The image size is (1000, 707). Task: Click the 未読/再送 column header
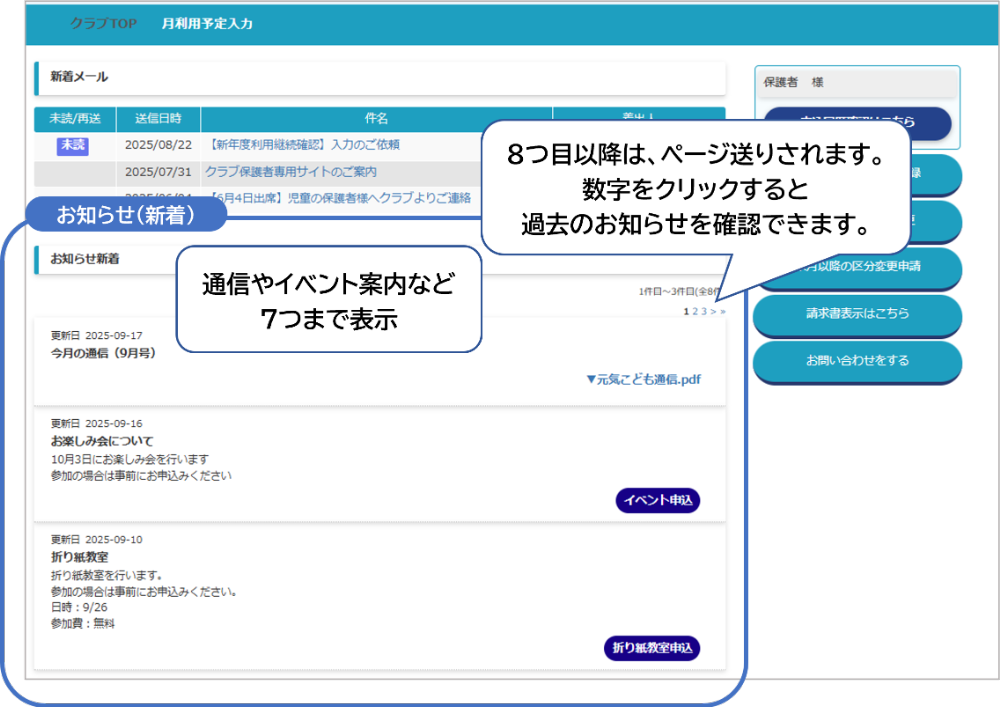point(74,118)
